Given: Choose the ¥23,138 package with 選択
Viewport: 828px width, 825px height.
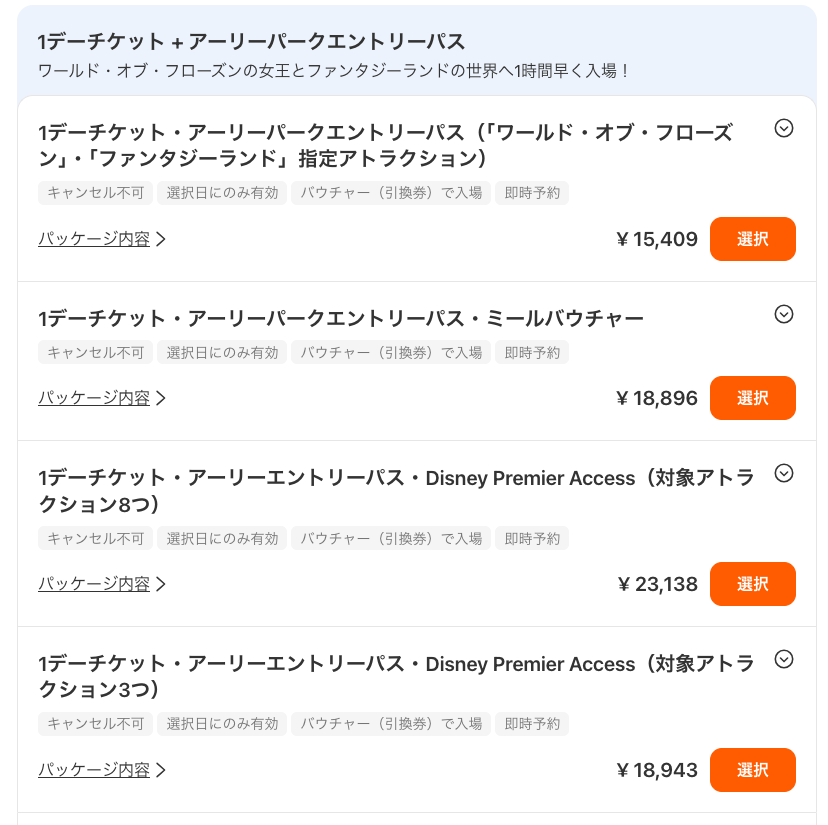Looking at the screenshot, I should [x=752, y=584].
